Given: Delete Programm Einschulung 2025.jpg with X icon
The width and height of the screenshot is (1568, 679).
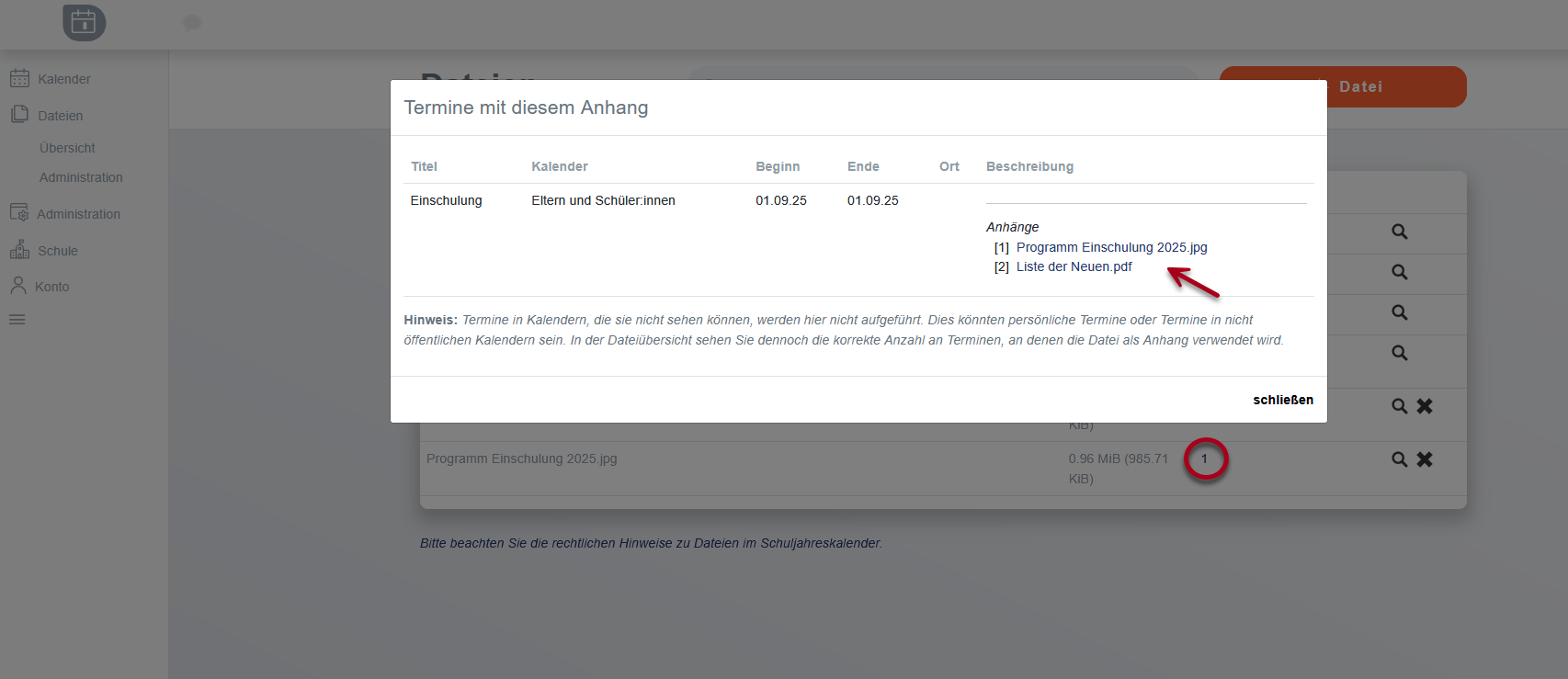Looking at the screenshot, I should pyautogui.click(x=1425, y=459).
